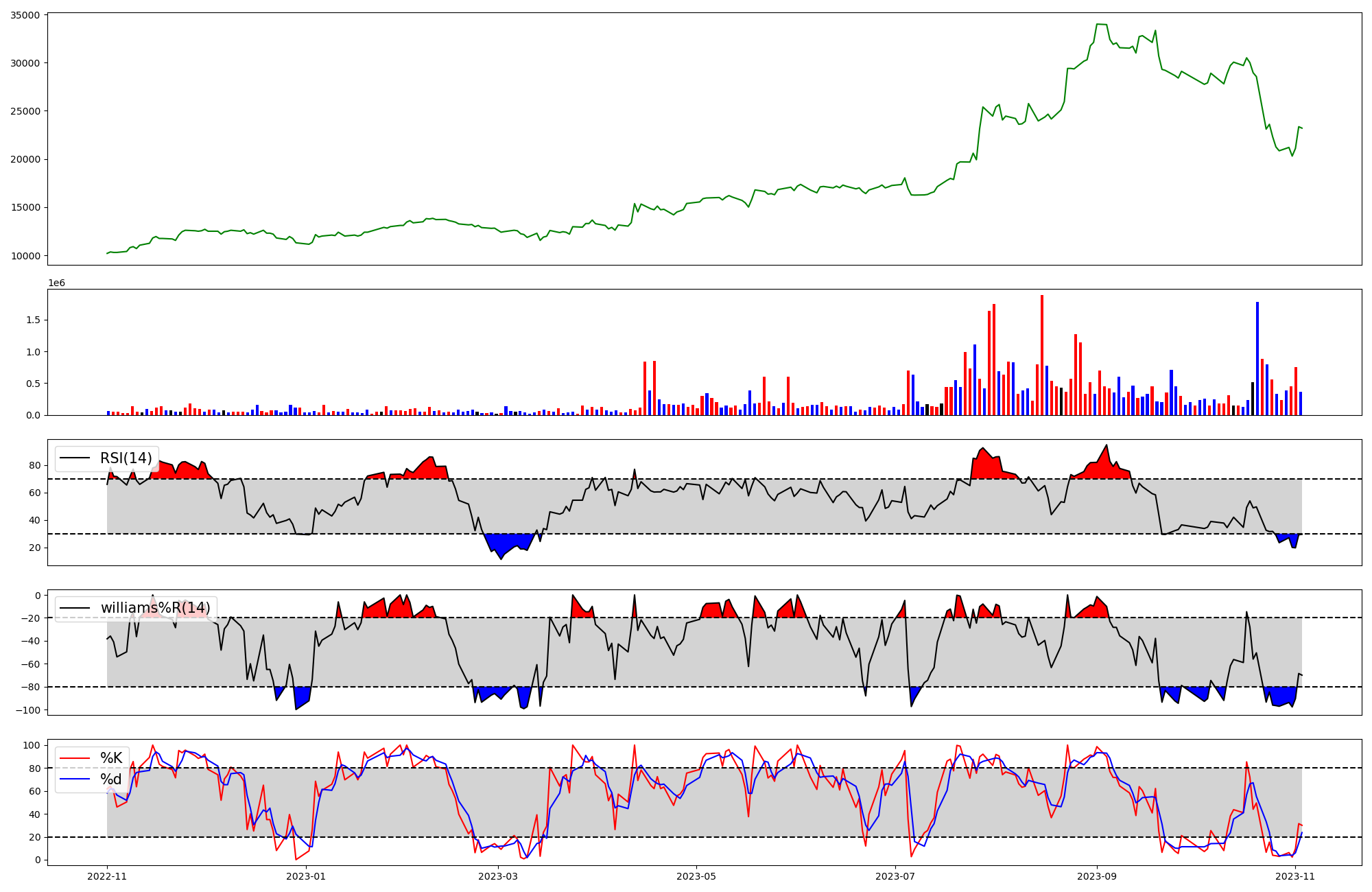Click the 2023-11 date tick label
The width and height of the screenshot is (1372, 892).
[1294, 876]
